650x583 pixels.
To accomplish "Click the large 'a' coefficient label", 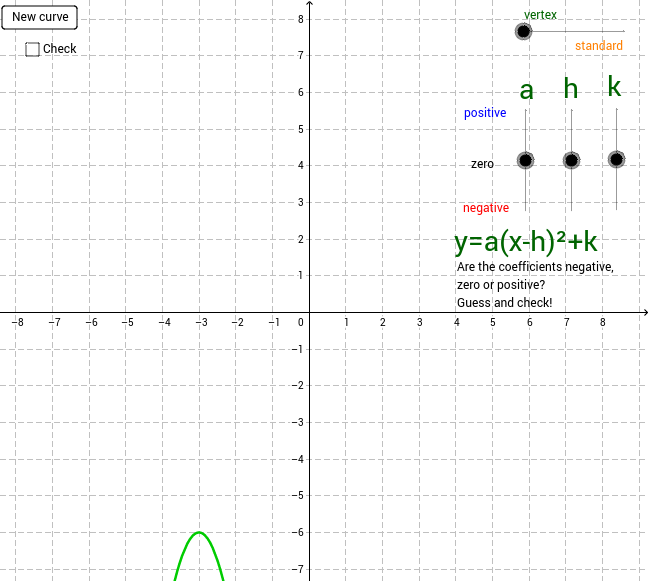I will tap(526, 90).
